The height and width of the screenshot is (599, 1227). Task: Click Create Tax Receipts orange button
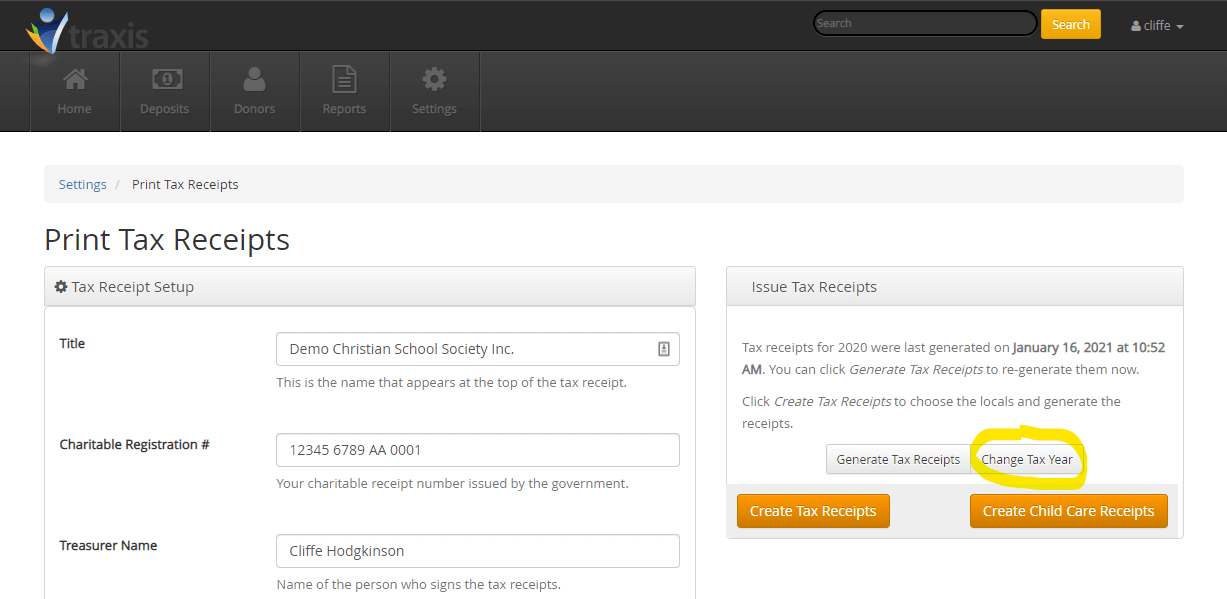coord(813,511)
